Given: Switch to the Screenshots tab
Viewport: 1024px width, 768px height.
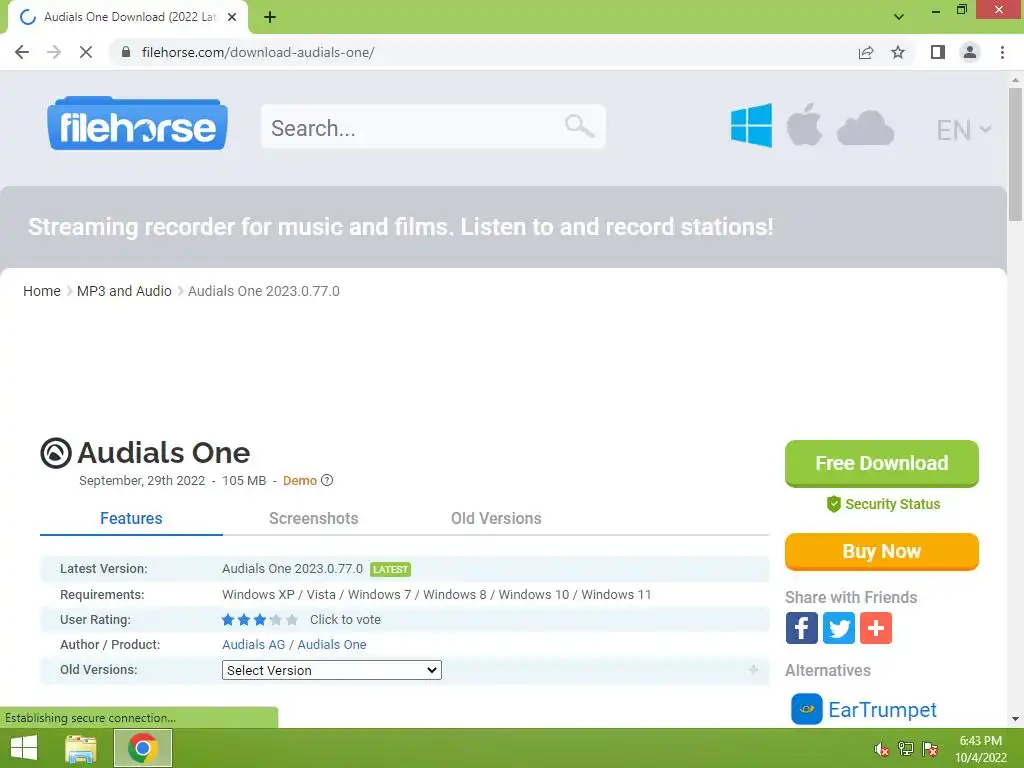Looking at the screenshot, I should tap(313, 519).
